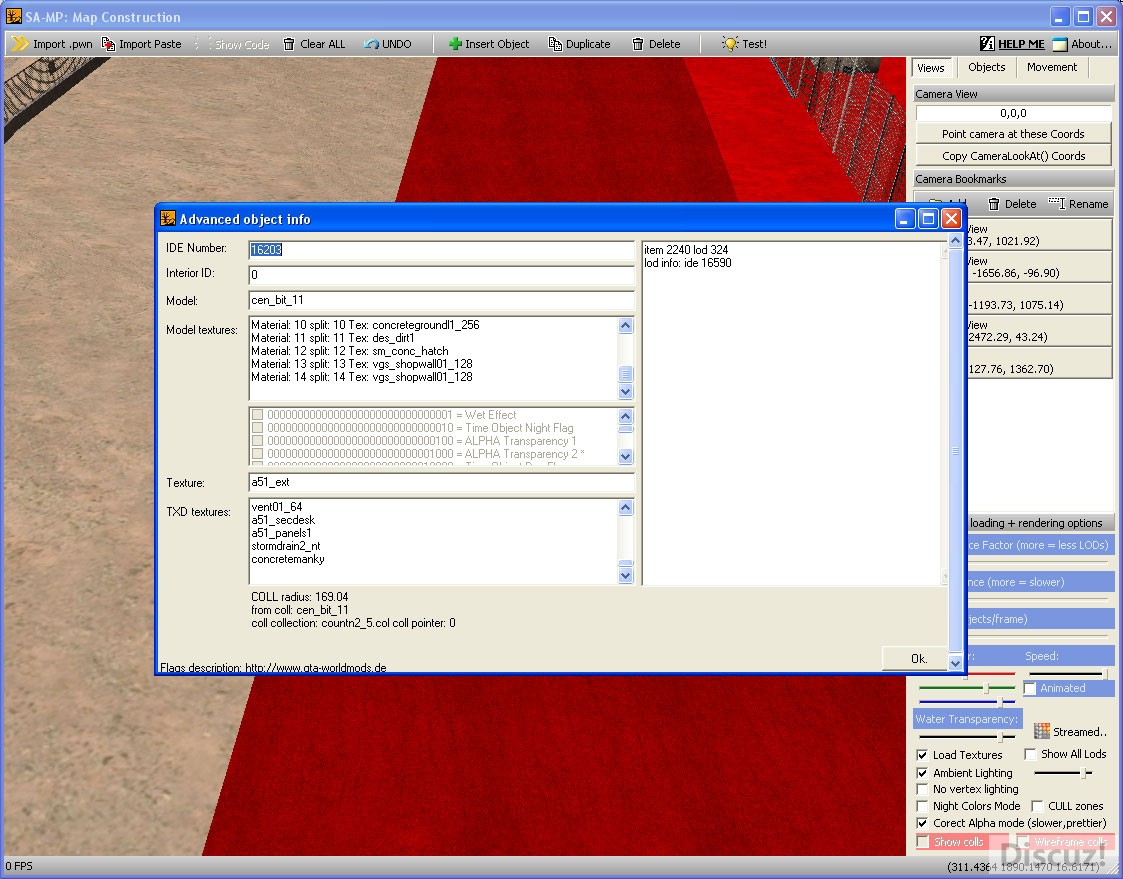Click the Model textures scroll down arrow
The image size is (1123, 879).
[x=625, y=391]
